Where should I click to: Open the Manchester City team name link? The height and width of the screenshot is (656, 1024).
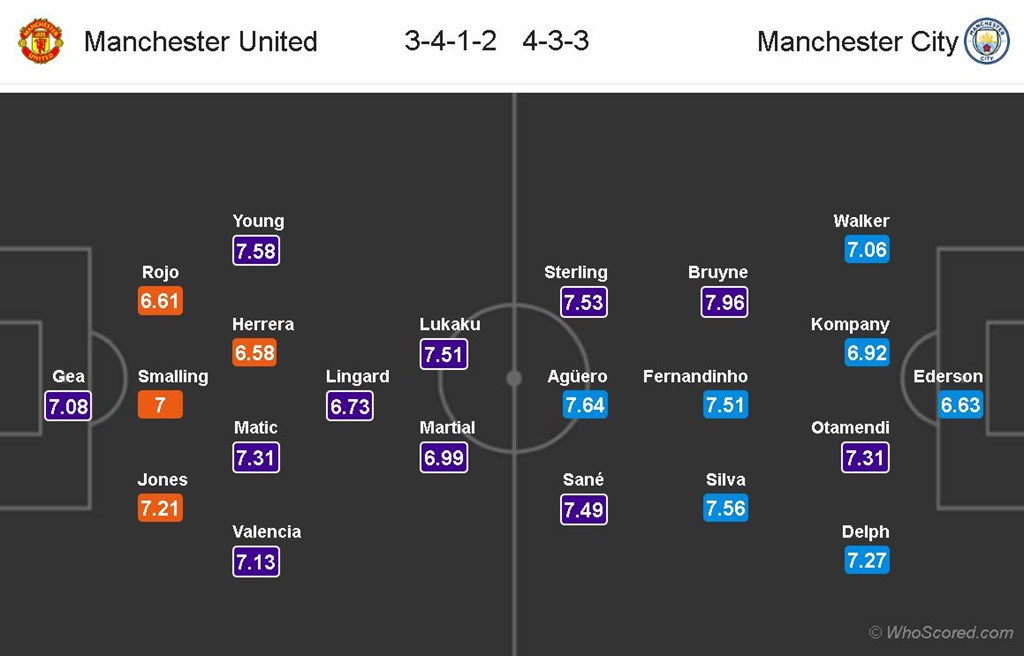click(857, 41)
